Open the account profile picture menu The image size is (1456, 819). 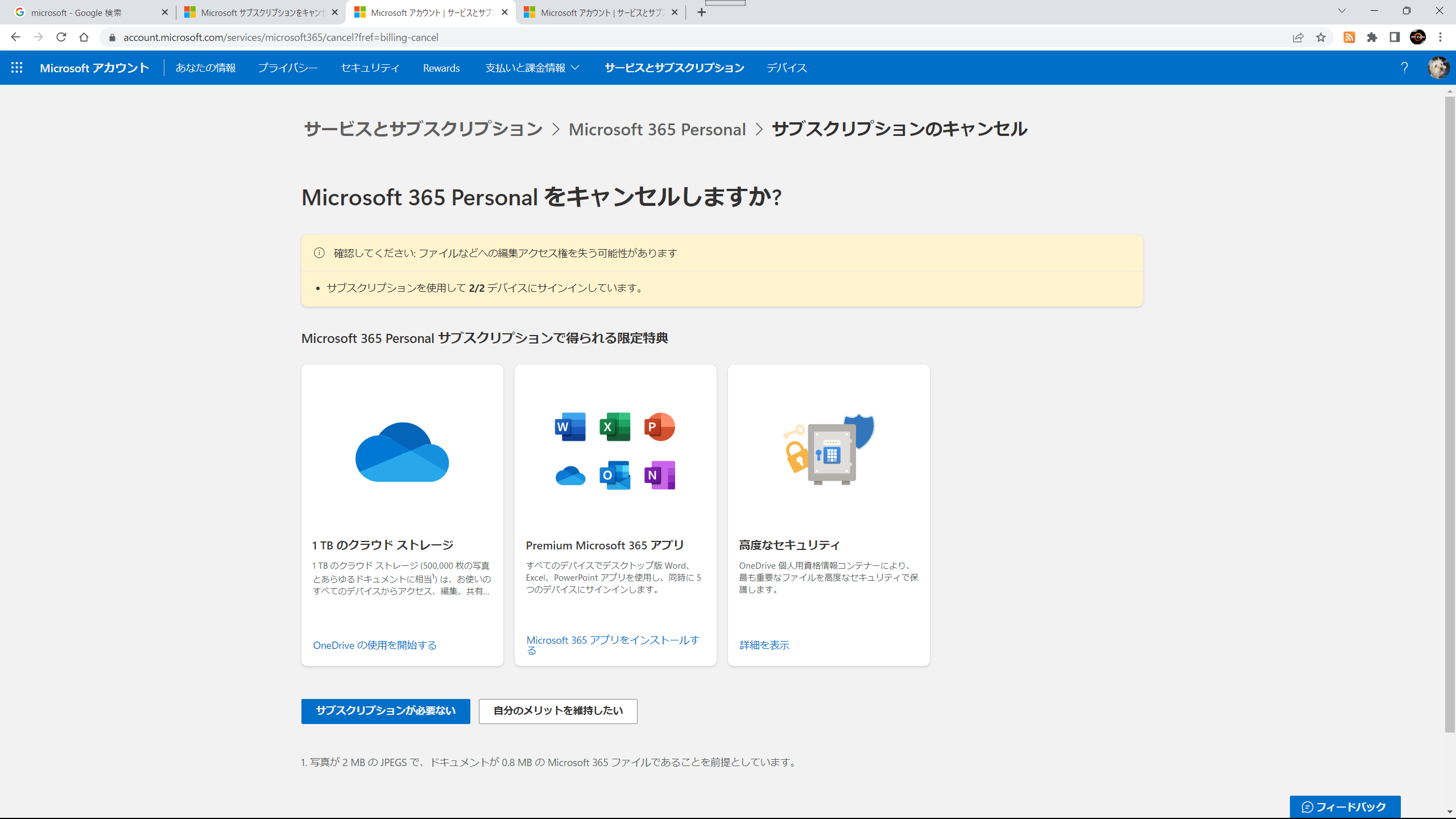(x=1438, y=68)
